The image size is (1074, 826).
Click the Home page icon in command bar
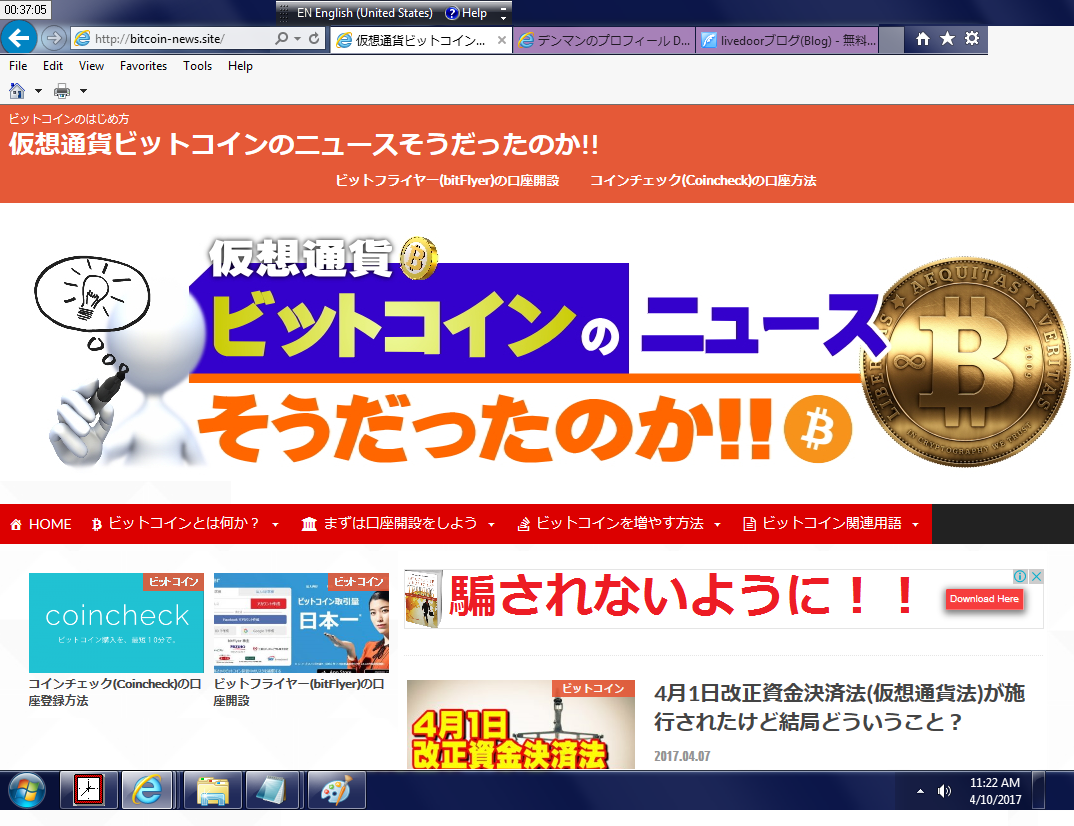pyautogui.click(x=17, y=91)
